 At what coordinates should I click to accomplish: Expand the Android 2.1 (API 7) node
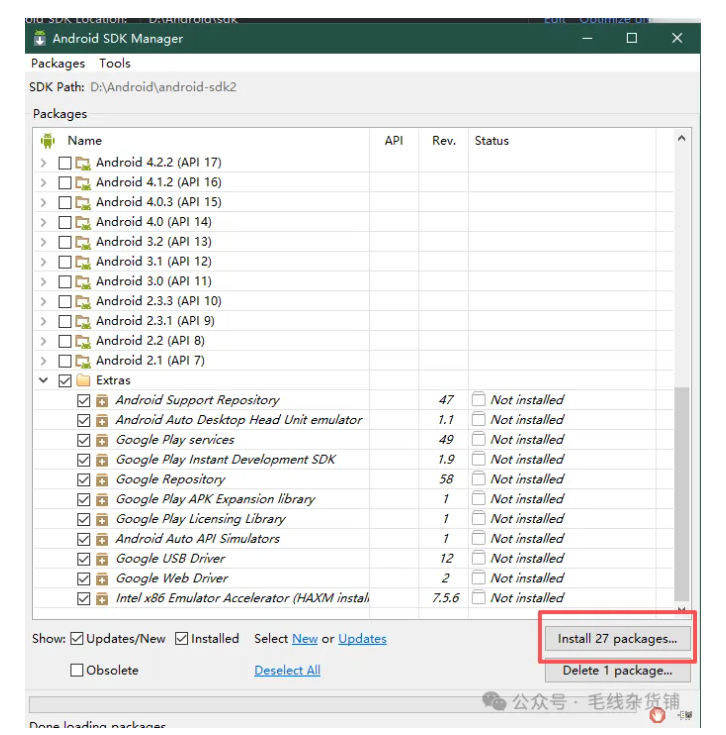click(x=44, y=361)
